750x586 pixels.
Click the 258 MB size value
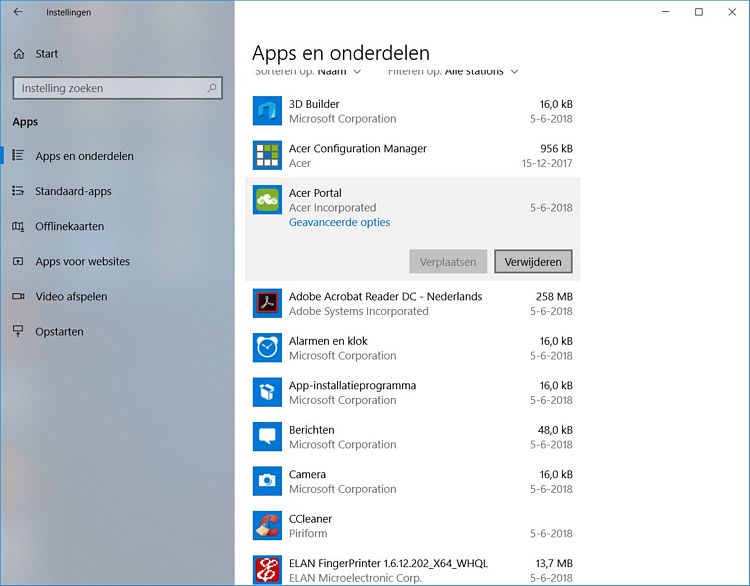tap(554, 296)
